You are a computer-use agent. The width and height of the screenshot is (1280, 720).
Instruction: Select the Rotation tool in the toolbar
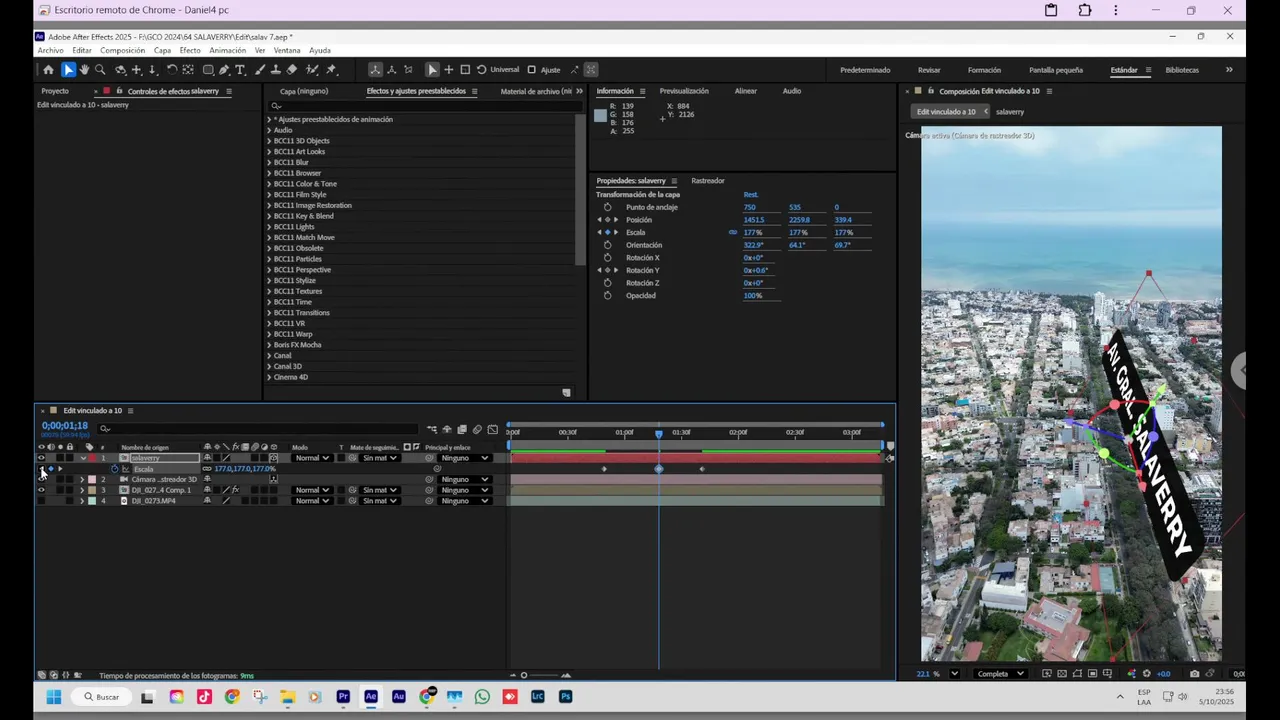coord(172,70)
